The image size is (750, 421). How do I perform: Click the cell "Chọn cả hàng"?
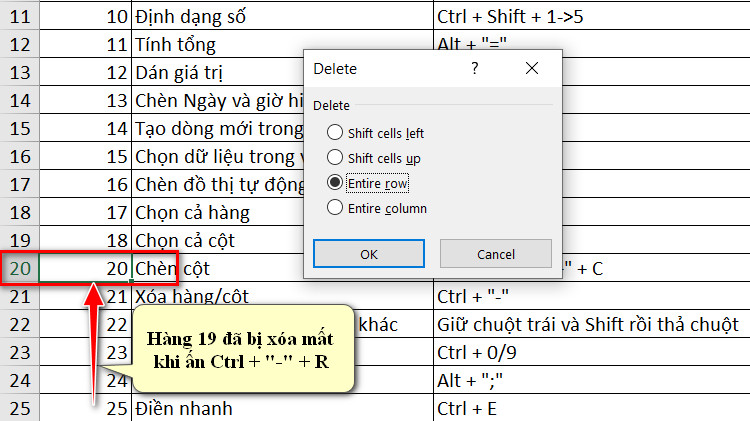pos(218,212)
